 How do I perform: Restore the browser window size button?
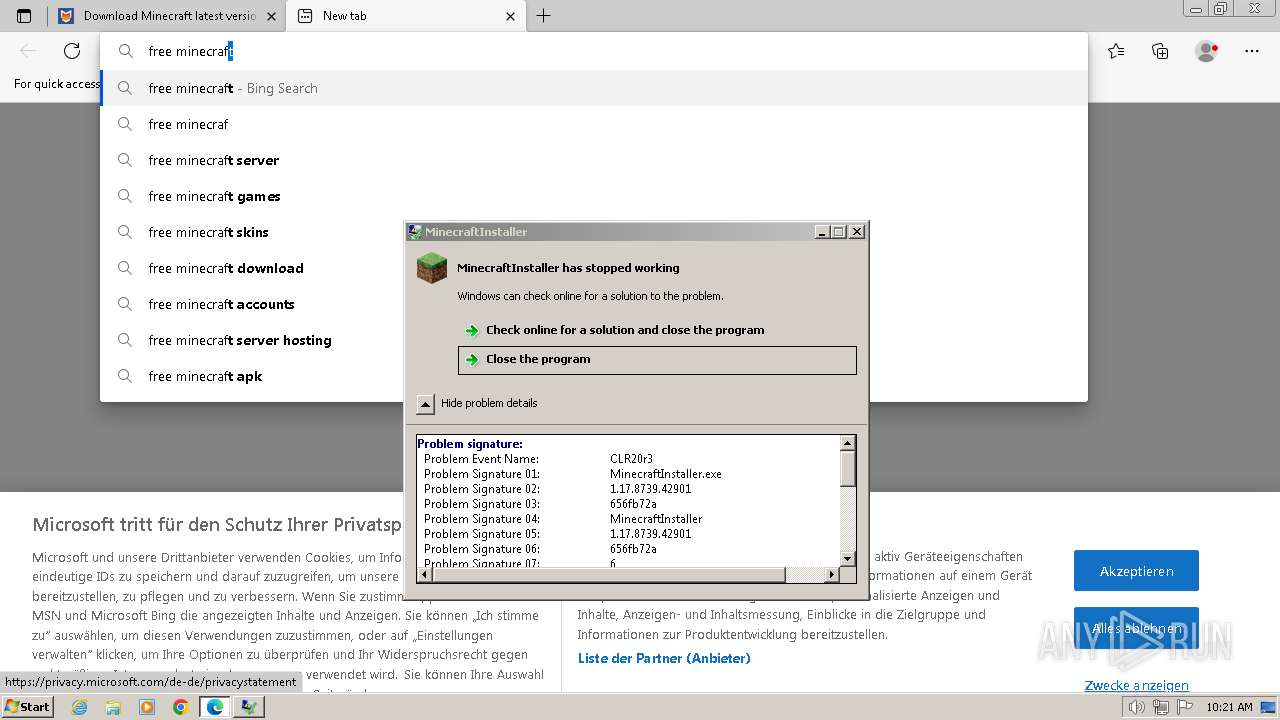(1220, 8)
